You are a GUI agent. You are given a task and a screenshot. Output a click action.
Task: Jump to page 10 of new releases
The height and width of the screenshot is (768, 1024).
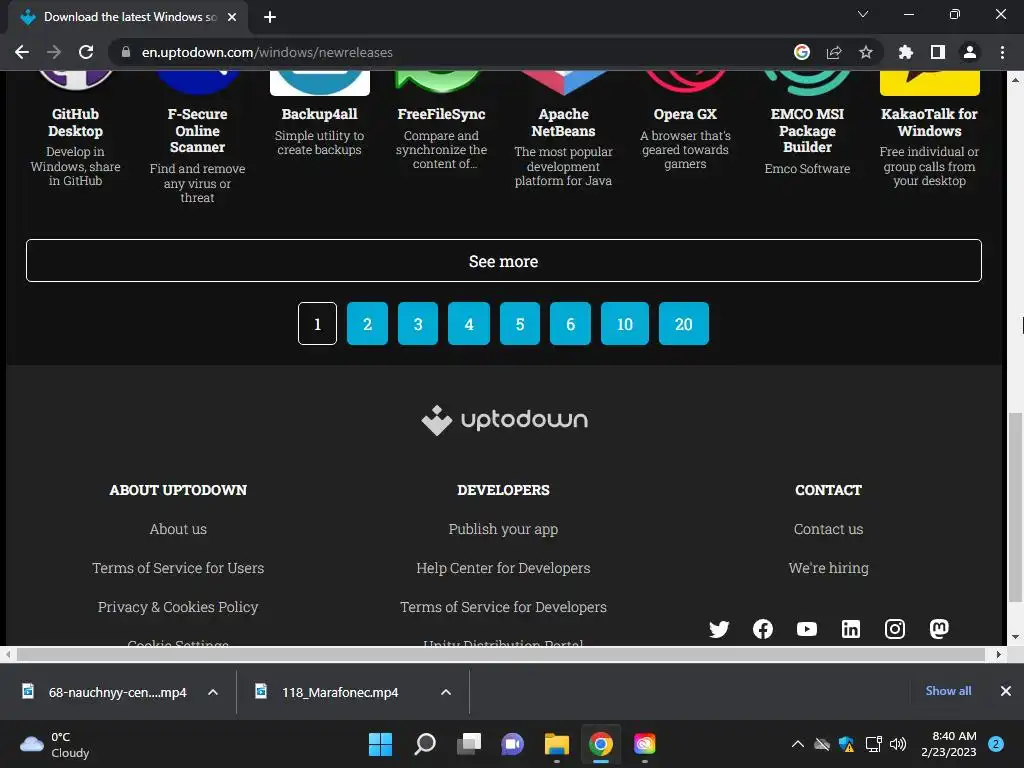click(624, 323)
